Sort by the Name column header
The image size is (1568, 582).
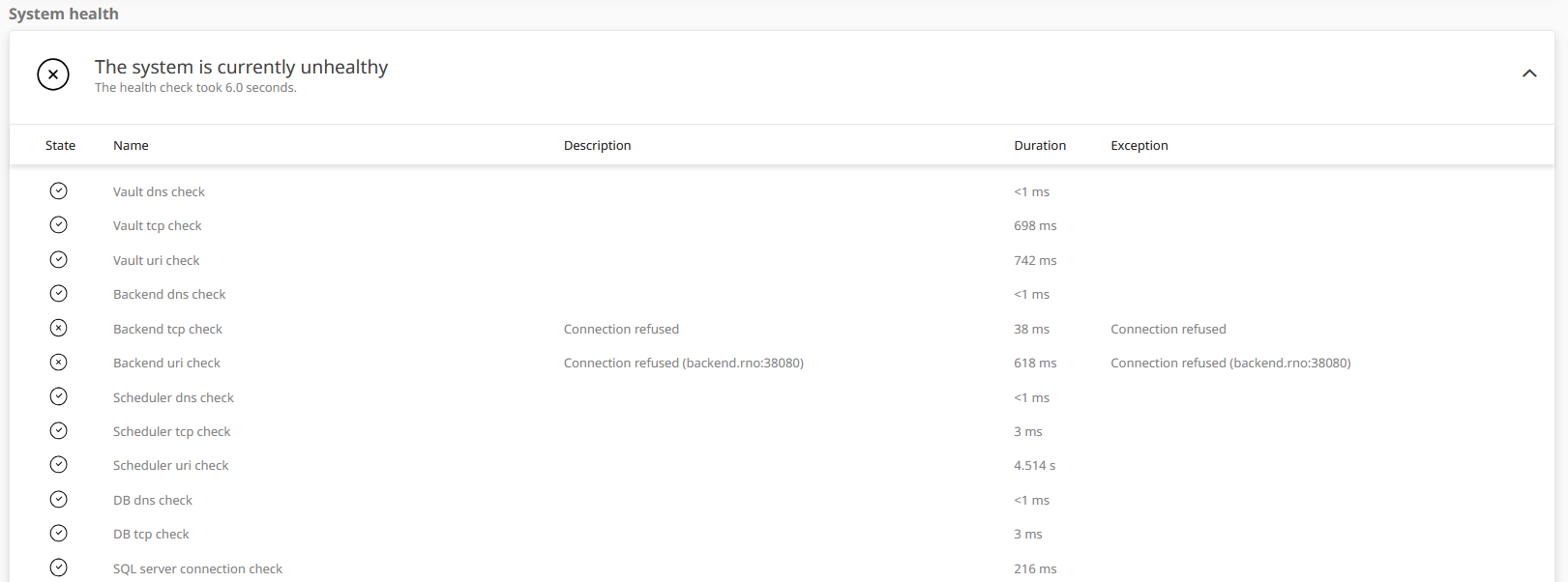point(131,146)
